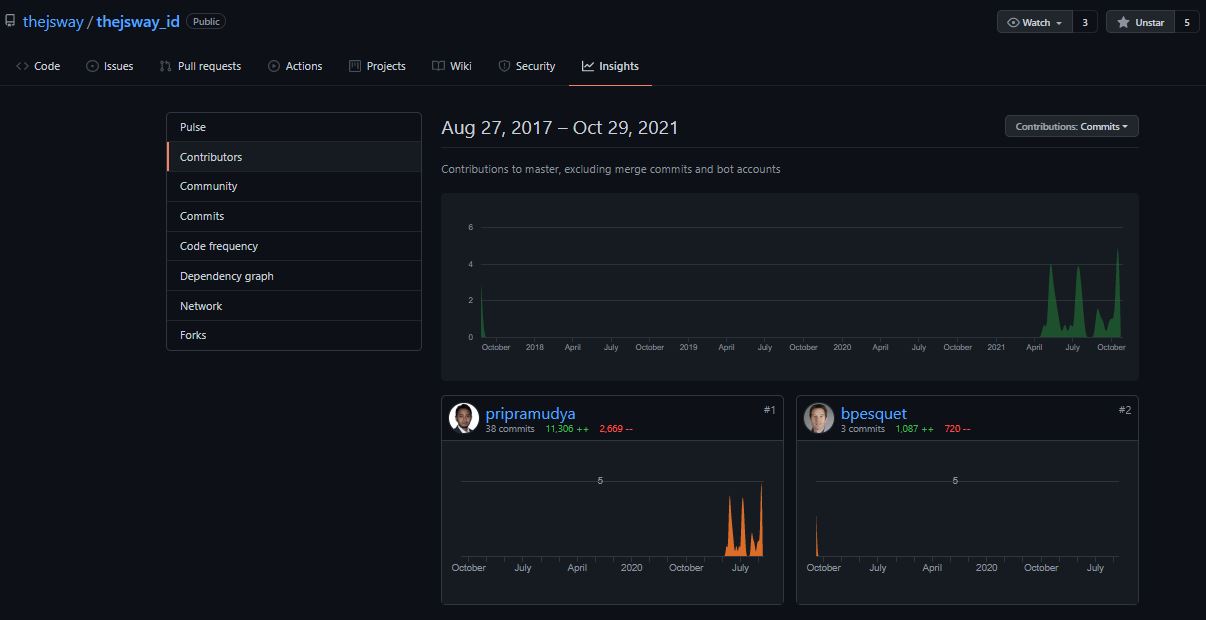Click the circular Issues icon
Viewport: 1206px width, 620px height.
pyautogui.click(x=91, y=66)
